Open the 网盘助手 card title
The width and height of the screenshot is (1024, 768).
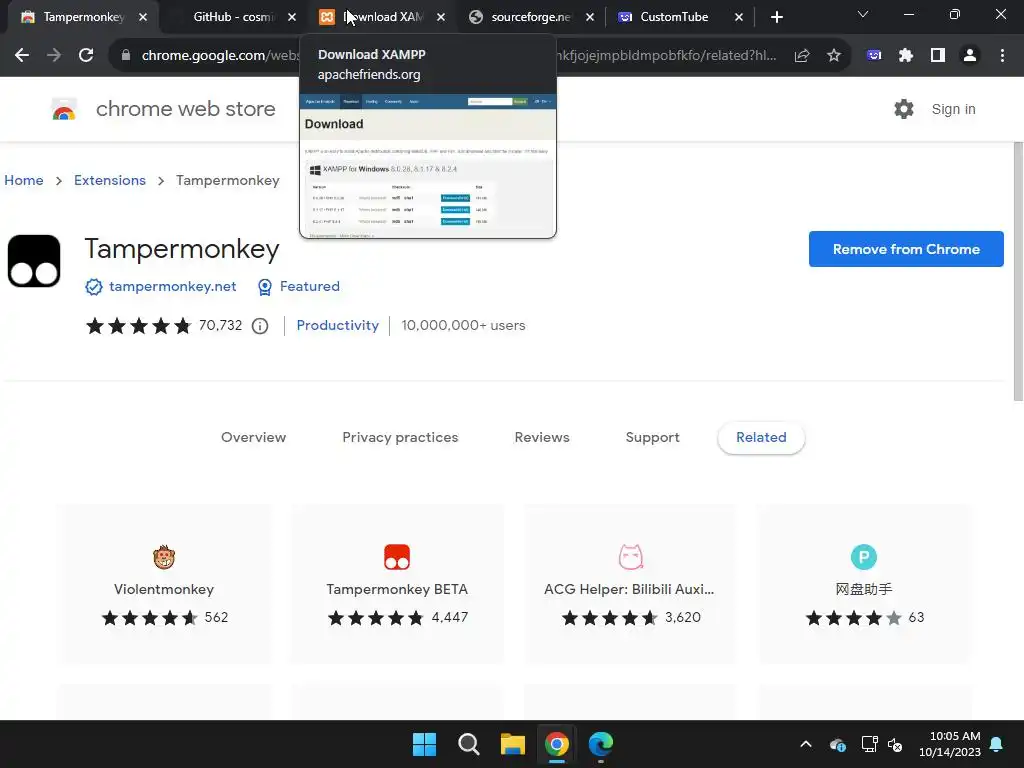click(864, 589)
